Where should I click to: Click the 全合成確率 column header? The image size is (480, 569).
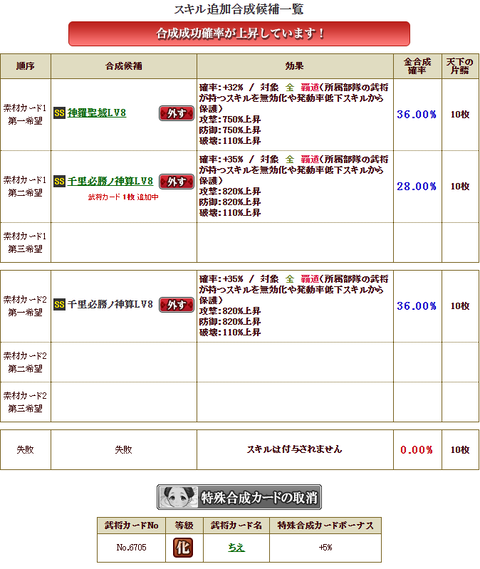tap(417, 66)
